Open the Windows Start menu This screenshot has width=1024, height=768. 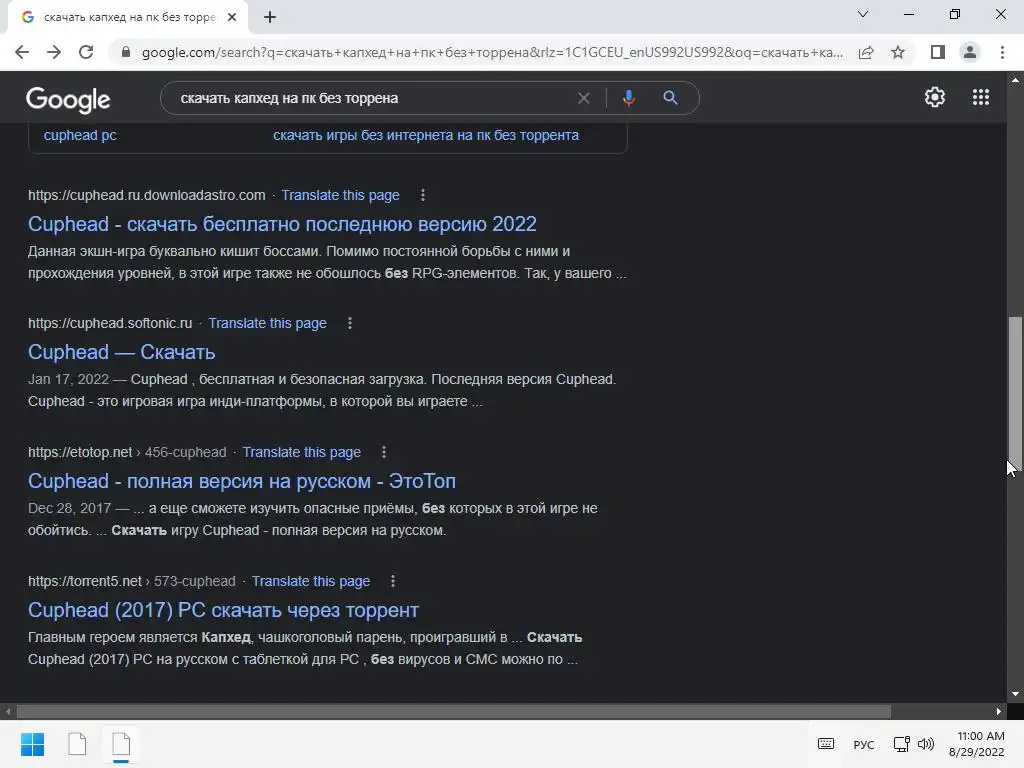pos(32,744)
